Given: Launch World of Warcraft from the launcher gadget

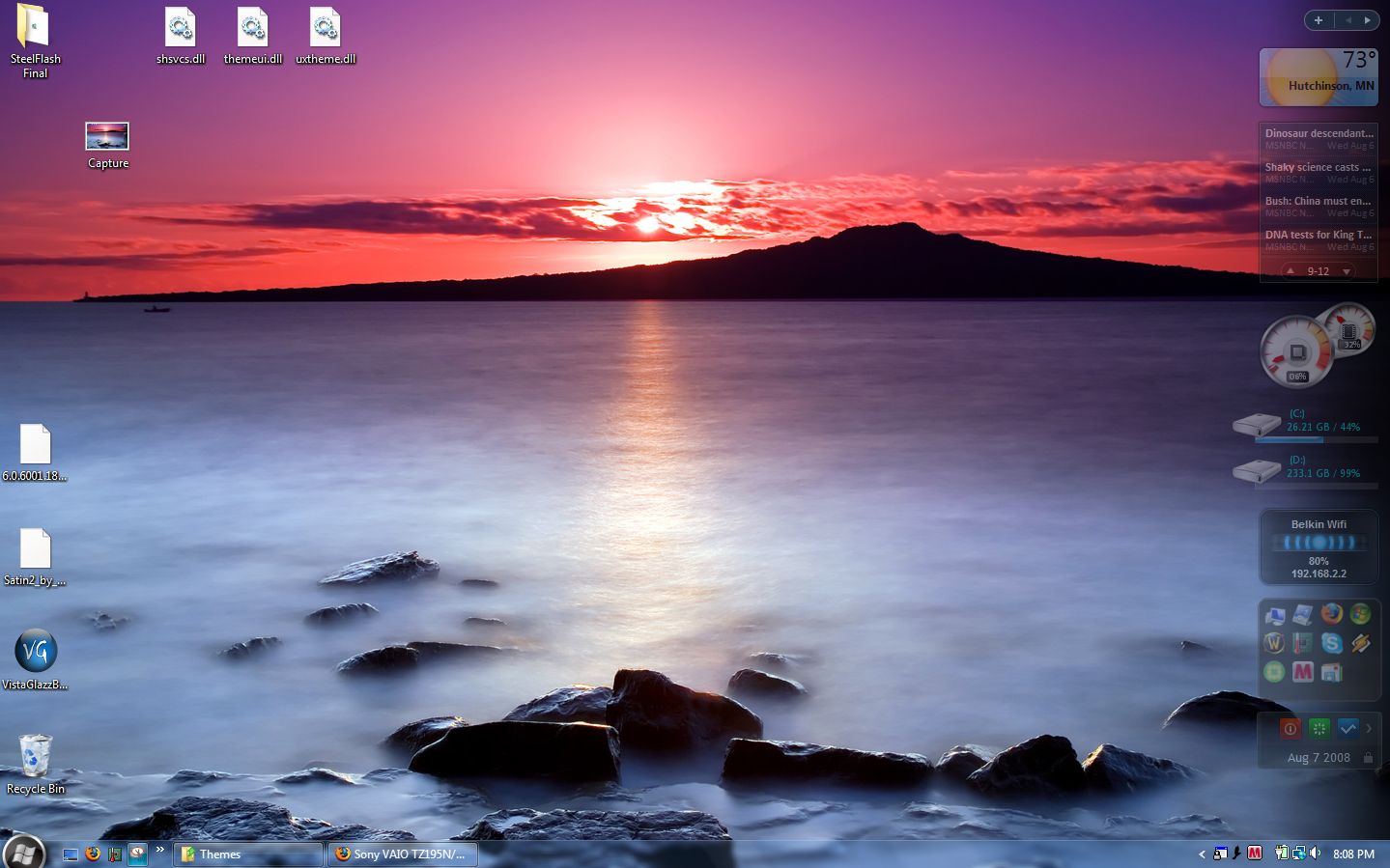Looking at the screenshot, I should point(1274,643).
